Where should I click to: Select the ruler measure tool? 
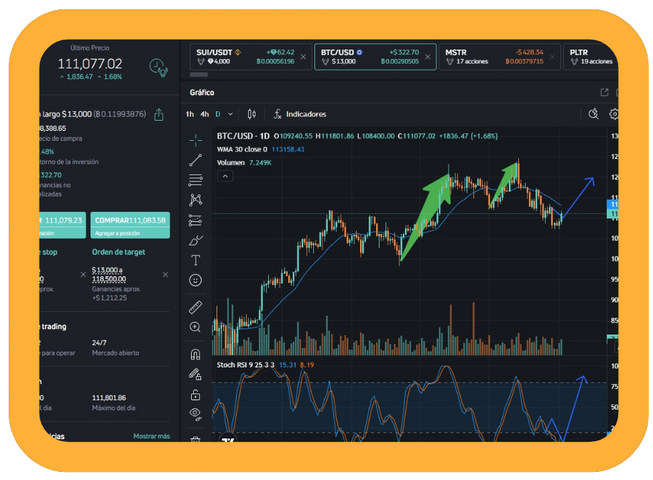(196, 306)
